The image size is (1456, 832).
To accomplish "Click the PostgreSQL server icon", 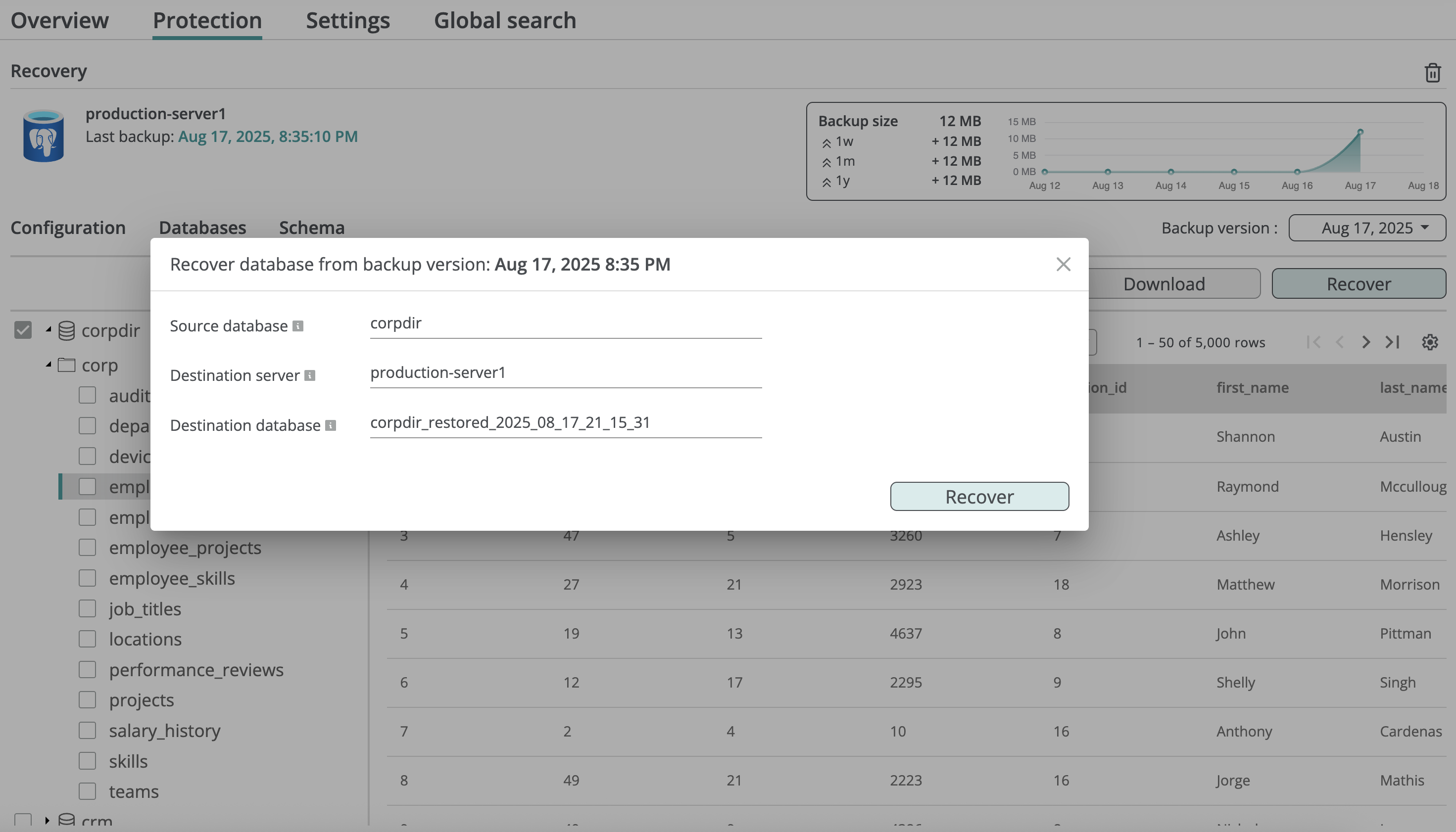I will pyautogui.click(x=44, y=136).
